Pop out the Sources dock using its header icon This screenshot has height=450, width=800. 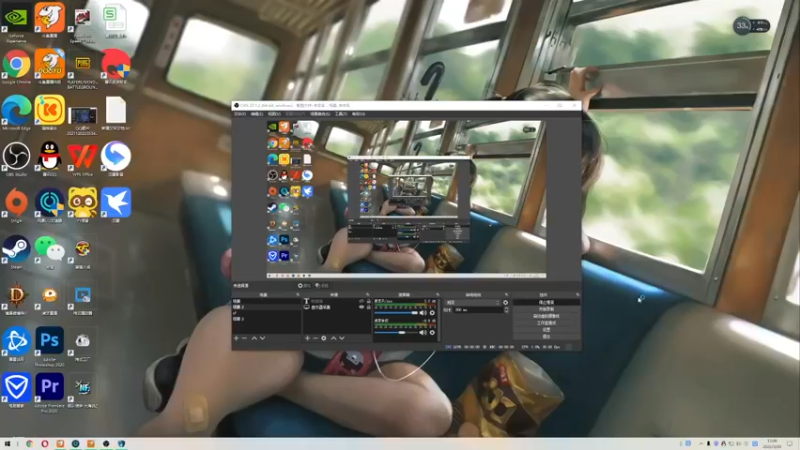pyautogui.click(x=368, y=294)
